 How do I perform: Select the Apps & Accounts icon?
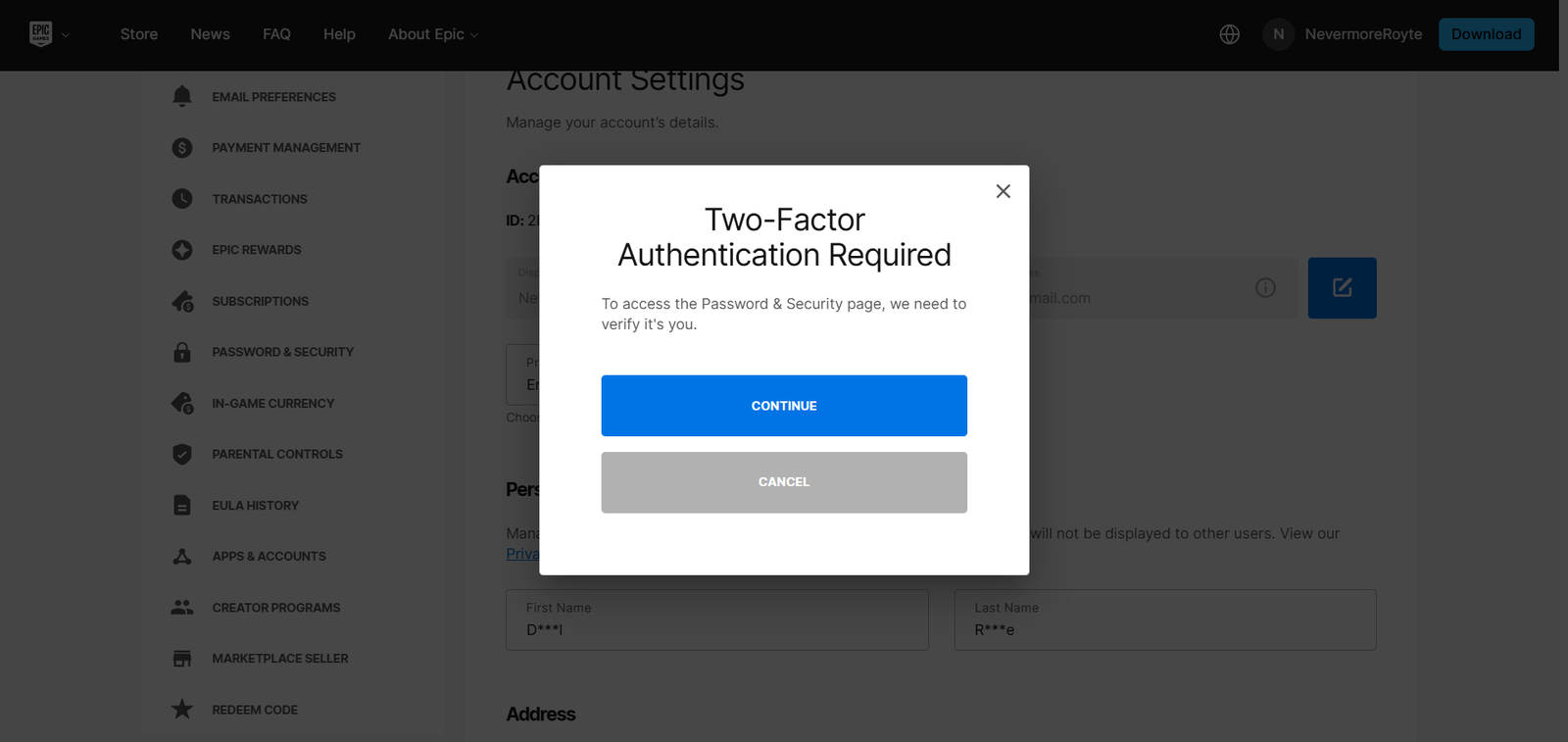181,556
